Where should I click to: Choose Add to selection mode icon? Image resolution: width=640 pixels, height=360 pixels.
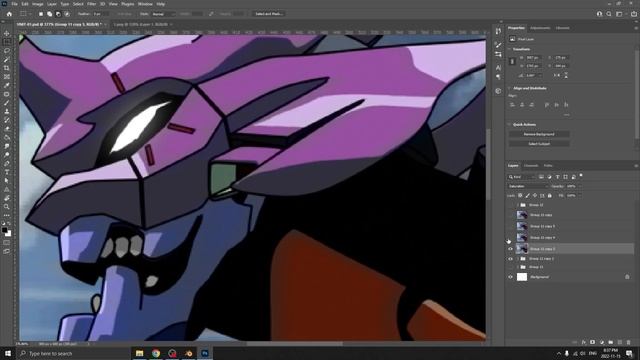49,14
